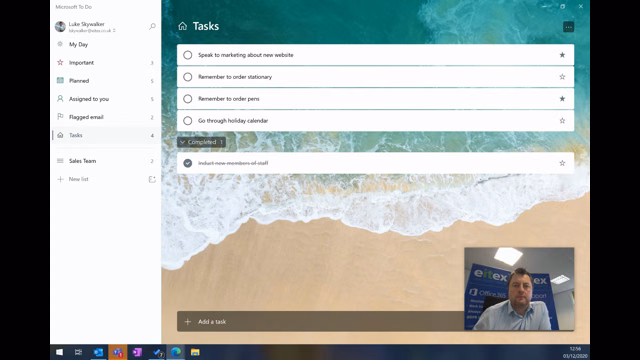Screen dimensions: 640x360
Task: Open Assigned to you list
Action: click(106, 99)
